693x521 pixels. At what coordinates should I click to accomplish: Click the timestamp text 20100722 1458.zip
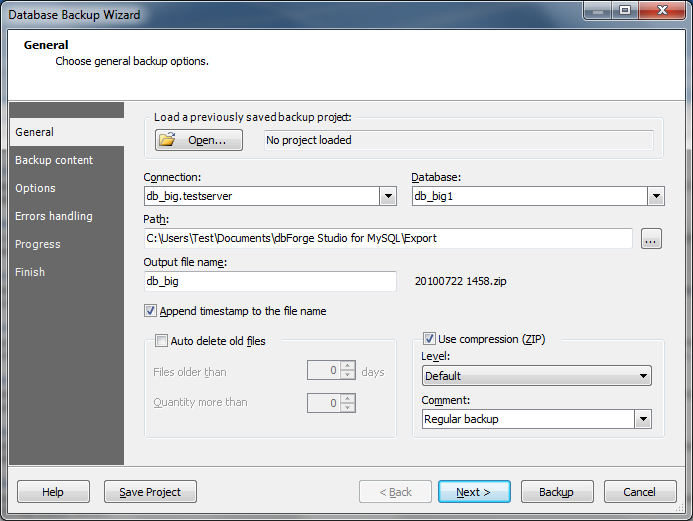point(461,281)
